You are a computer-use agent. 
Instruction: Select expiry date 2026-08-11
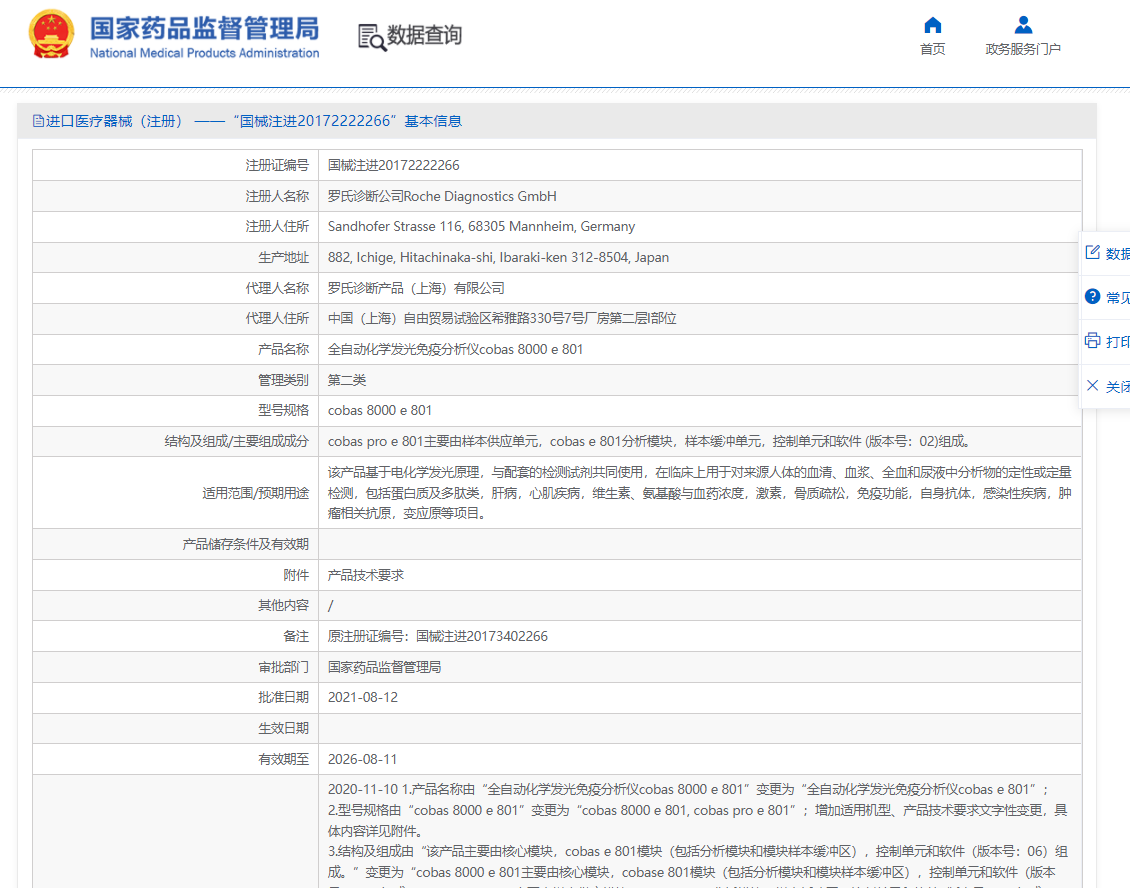click(x=362, y=760)
